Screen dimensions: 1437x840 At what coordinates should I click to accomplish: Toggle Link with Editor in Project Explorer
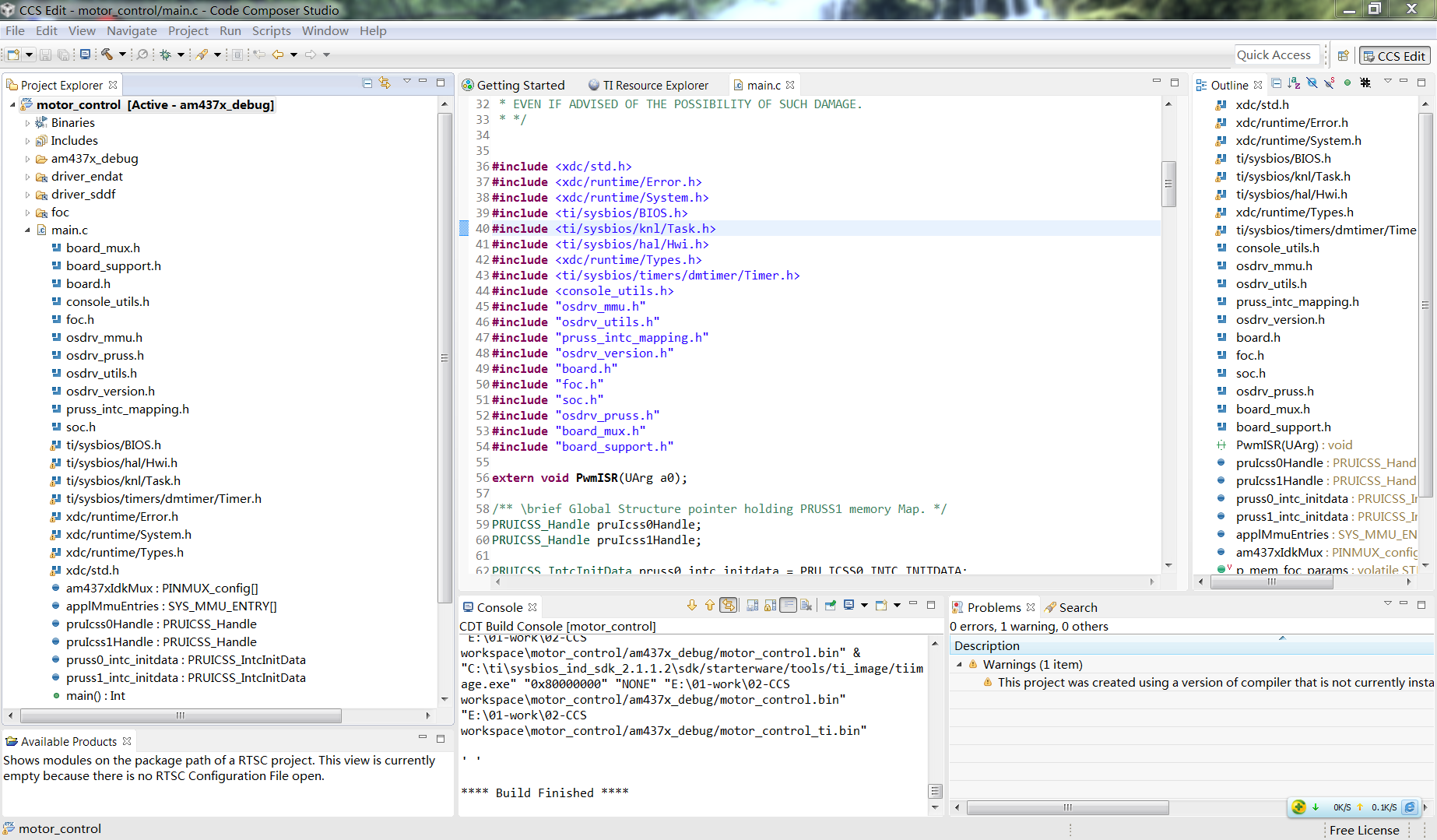point(385,83)
